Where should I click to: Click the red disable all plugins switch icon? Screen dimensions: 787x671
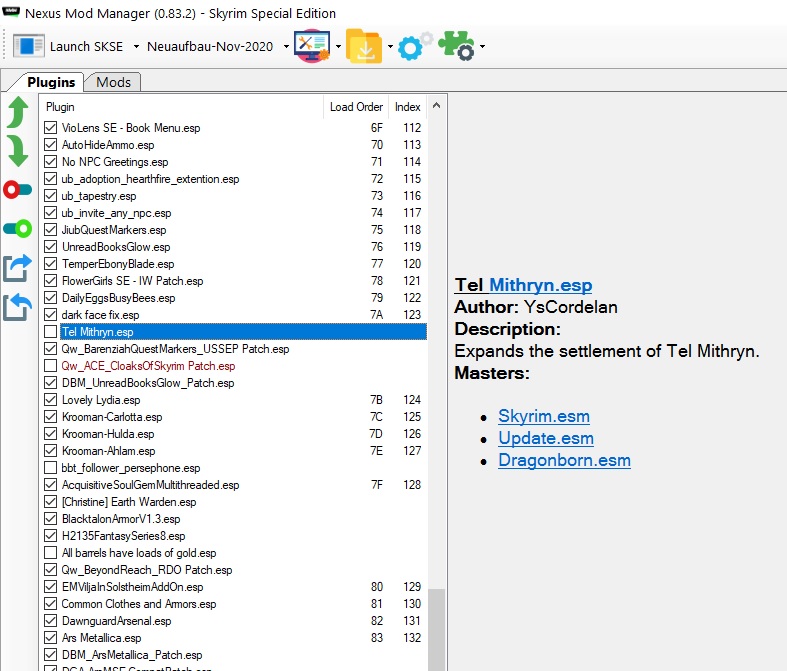[x=17, y=189]
